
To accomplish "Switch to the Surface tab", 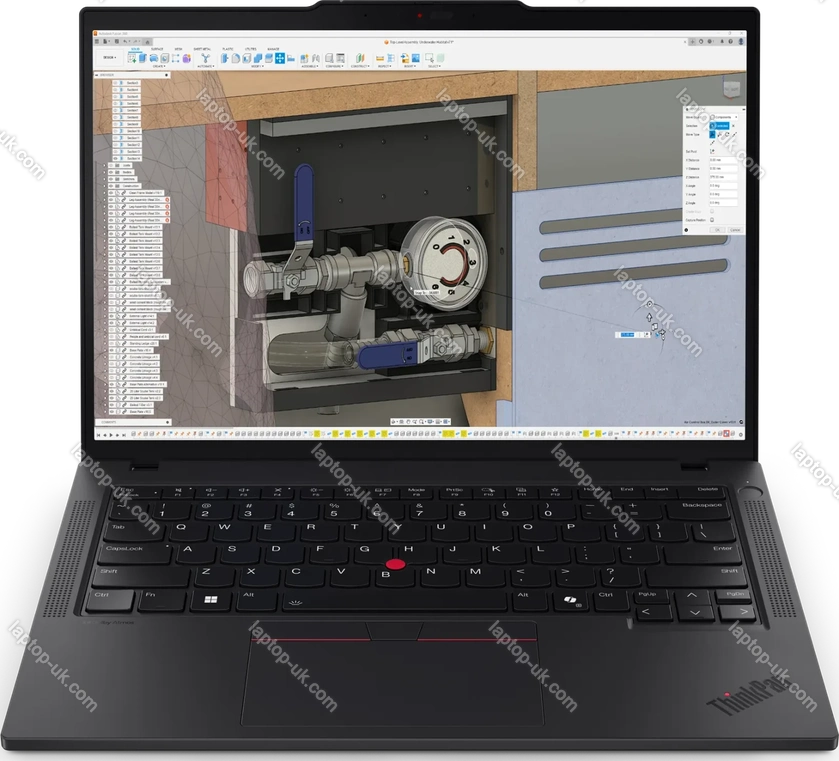I will (157, 48).
